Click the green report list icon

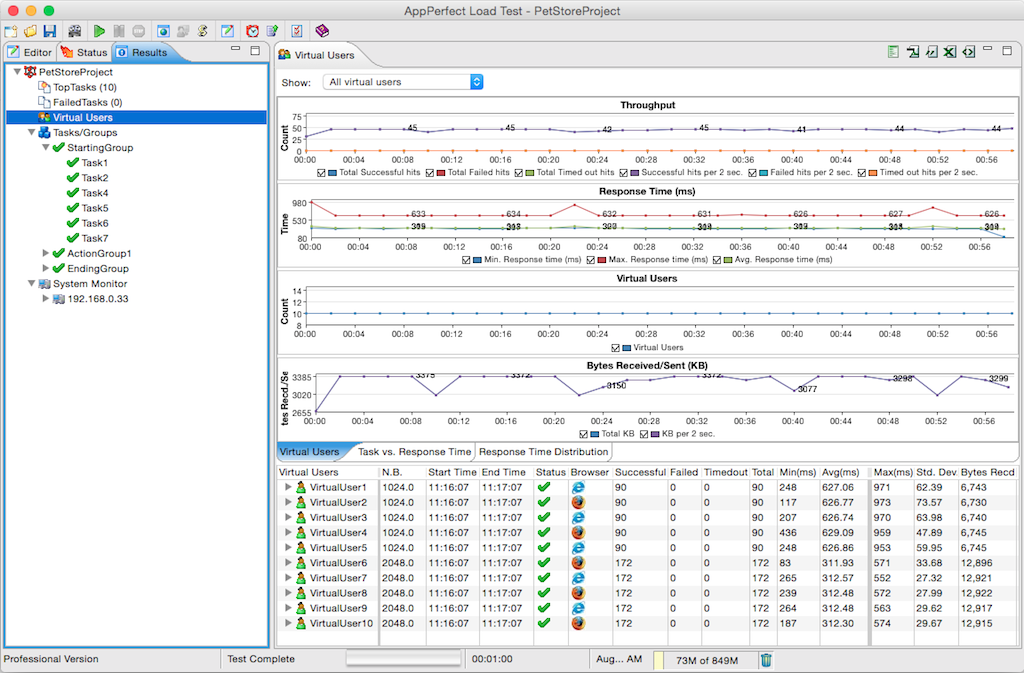point(893,52)
